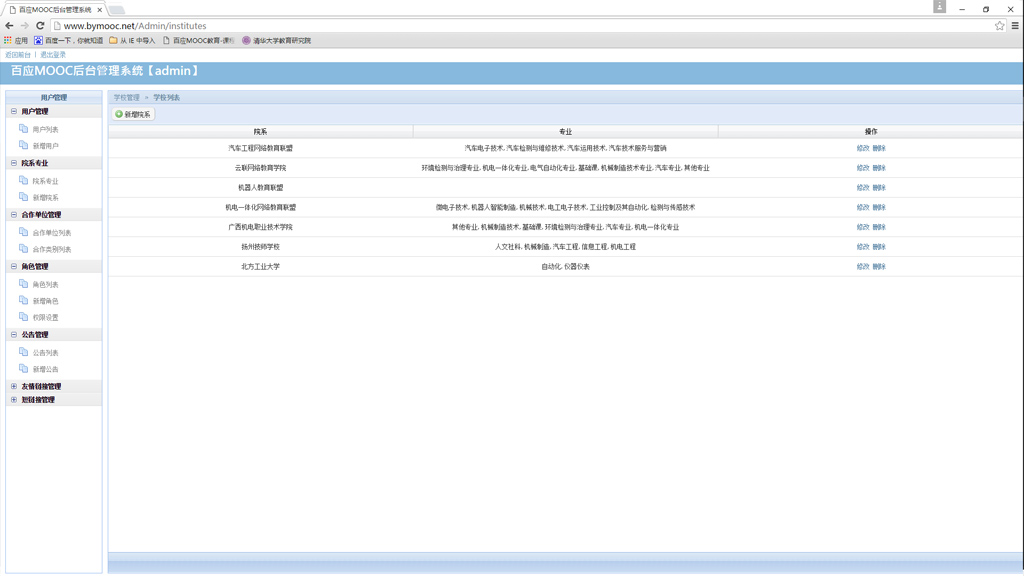Click the icon beside 权限设置
This screenshot has height=576, width=1024.
[23, 317]
